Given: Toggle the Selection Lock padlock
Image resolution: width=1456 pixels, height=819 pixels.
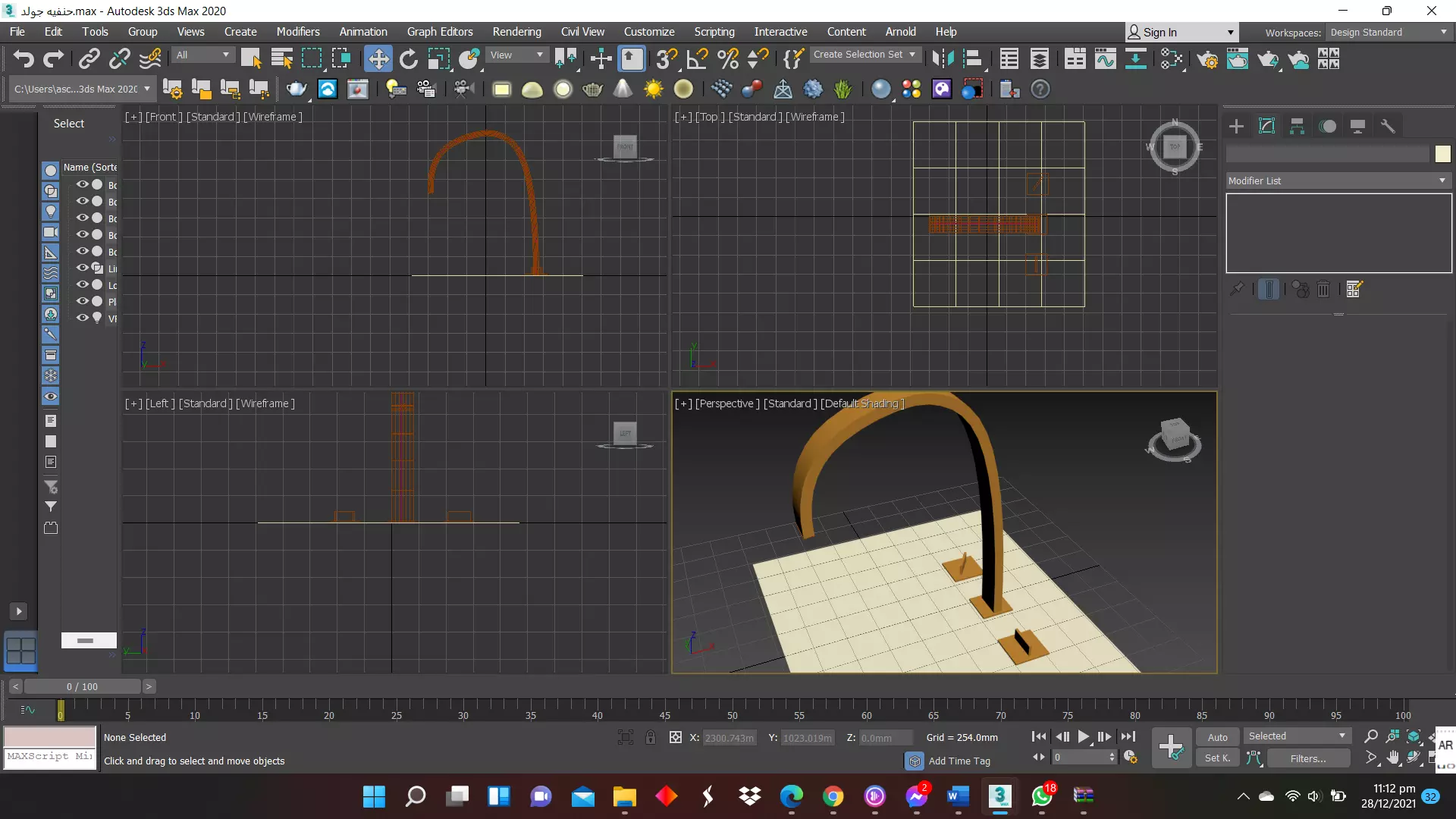Looking at the screenshot, I should [650, 737].
